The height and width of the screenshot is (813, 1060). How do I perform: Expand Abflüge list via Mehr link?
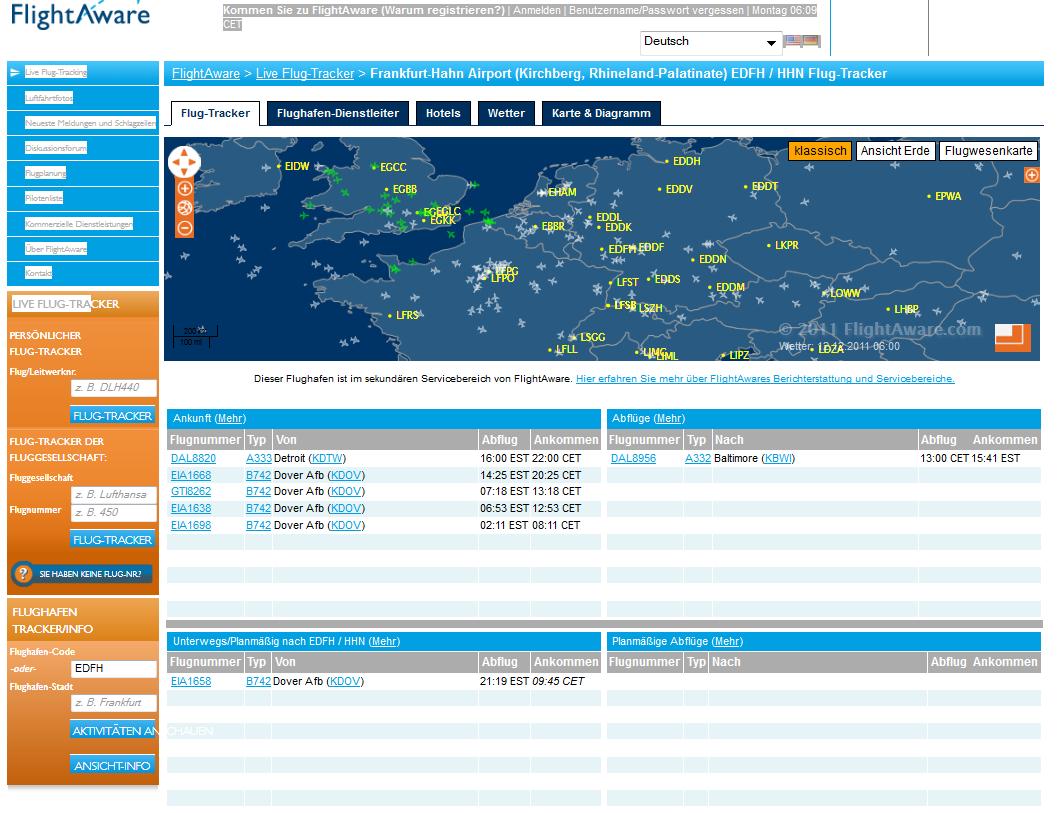(669, 418)
